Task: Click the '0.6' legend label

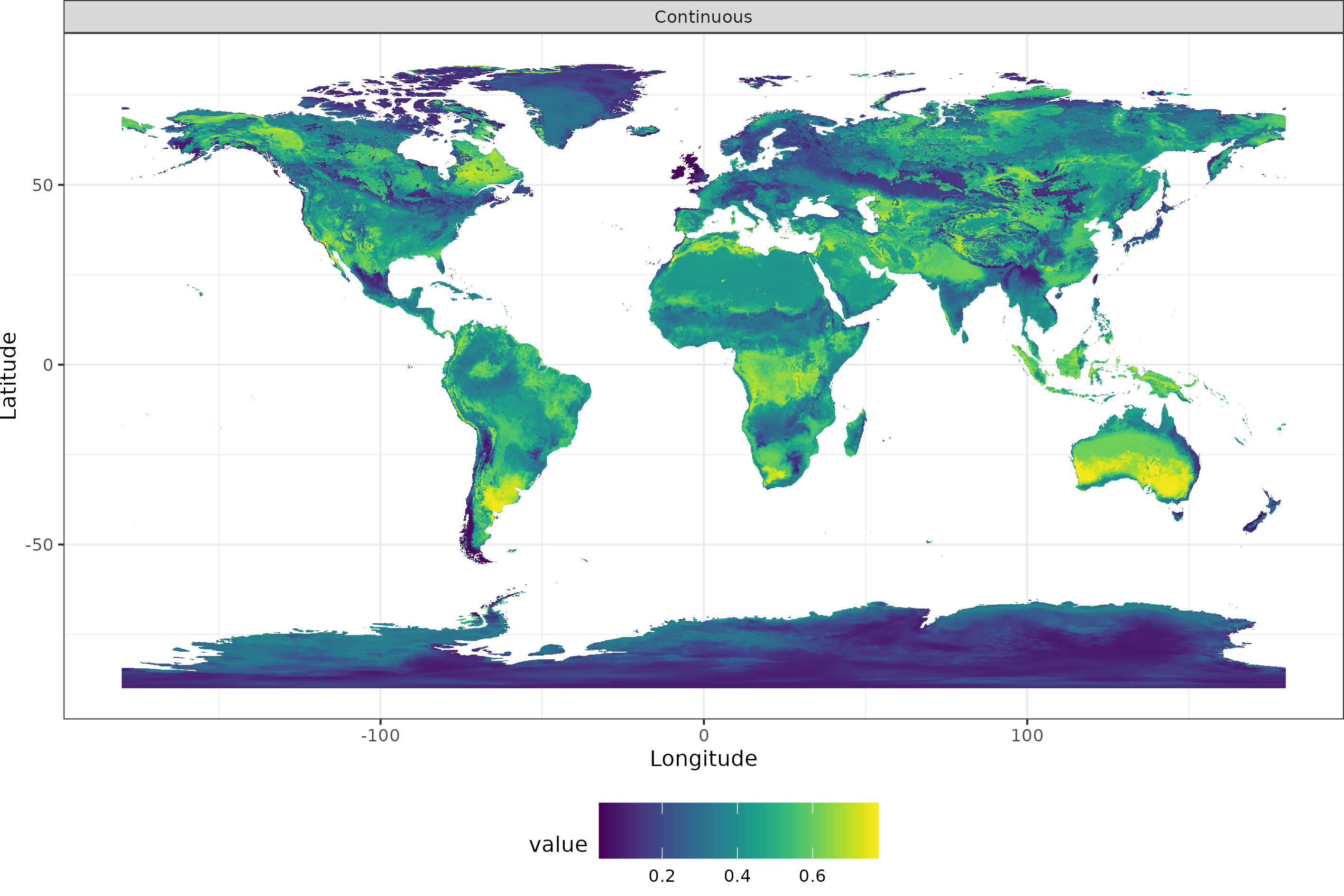Action: point(811,876)
